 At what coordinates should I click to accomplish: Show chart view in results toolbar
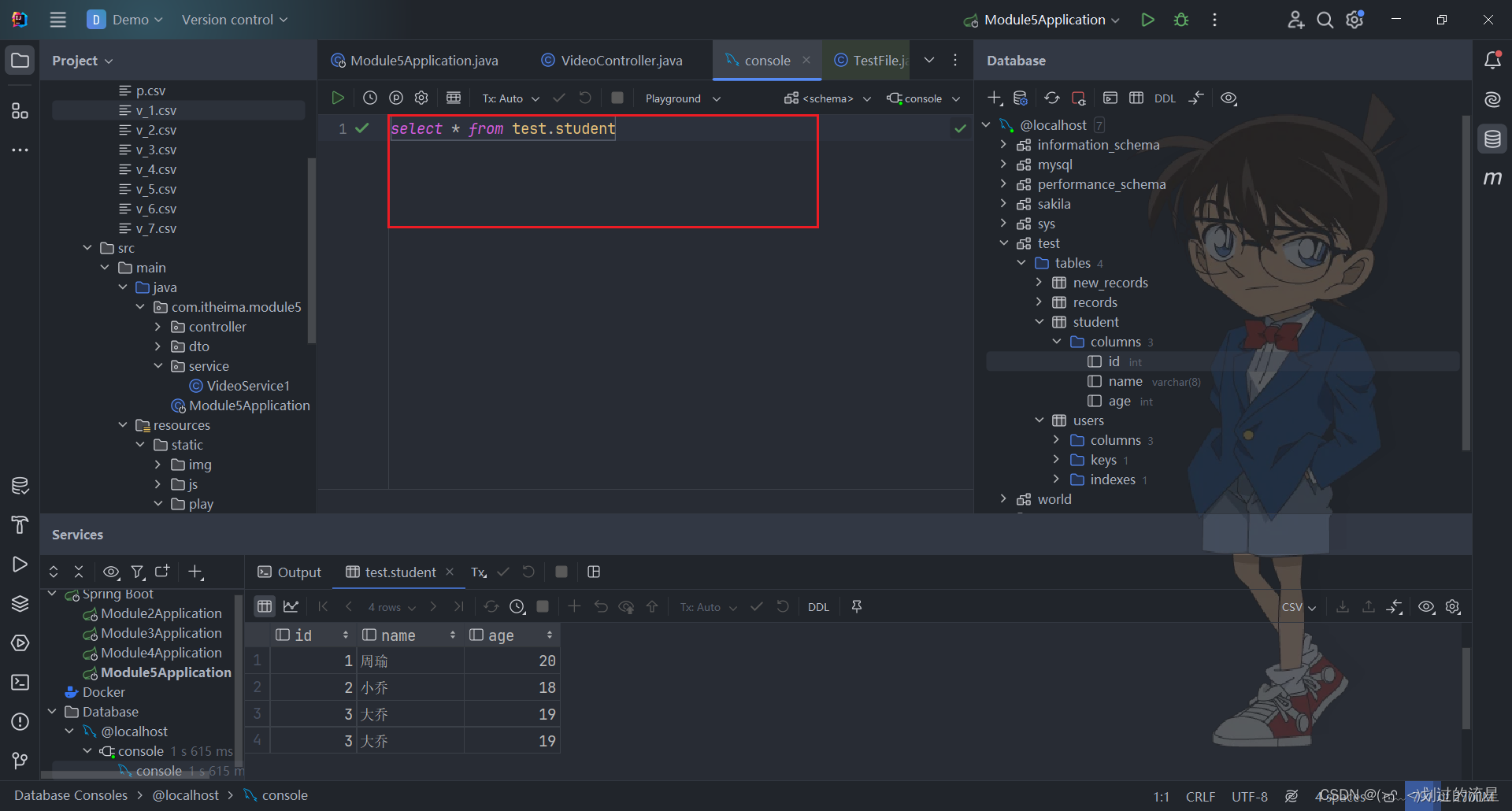pyautogui.click(x=291, y=606)
